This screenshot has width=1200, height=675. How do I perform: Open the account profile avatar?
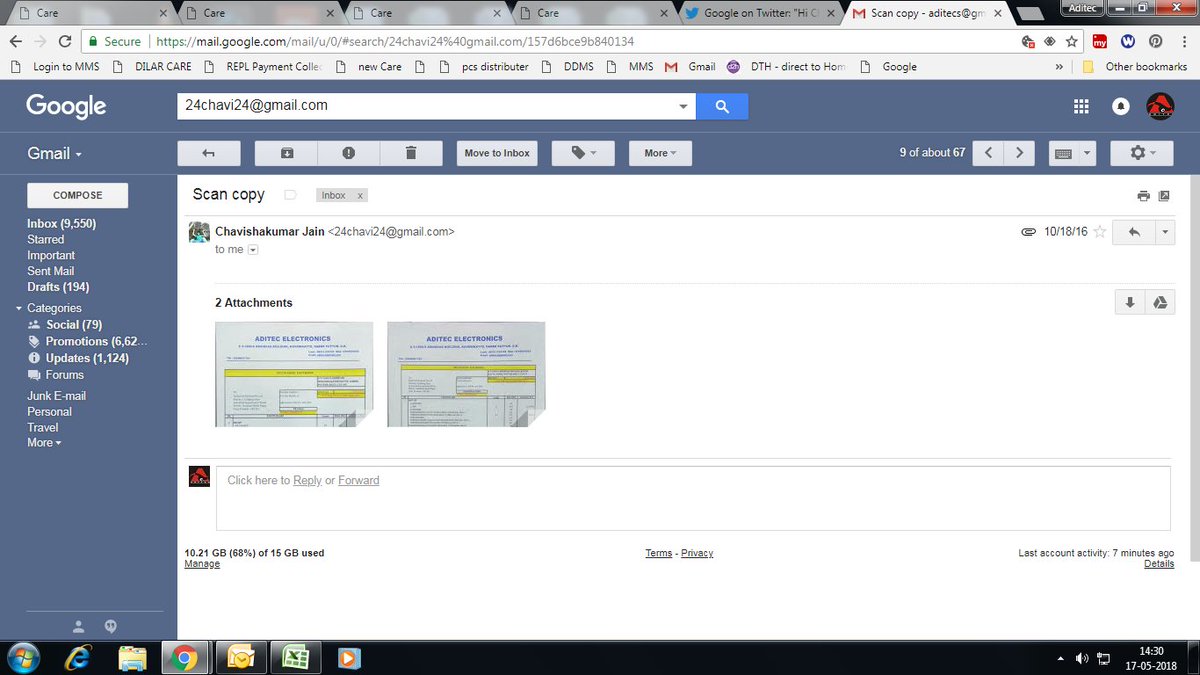(1159, 106)
